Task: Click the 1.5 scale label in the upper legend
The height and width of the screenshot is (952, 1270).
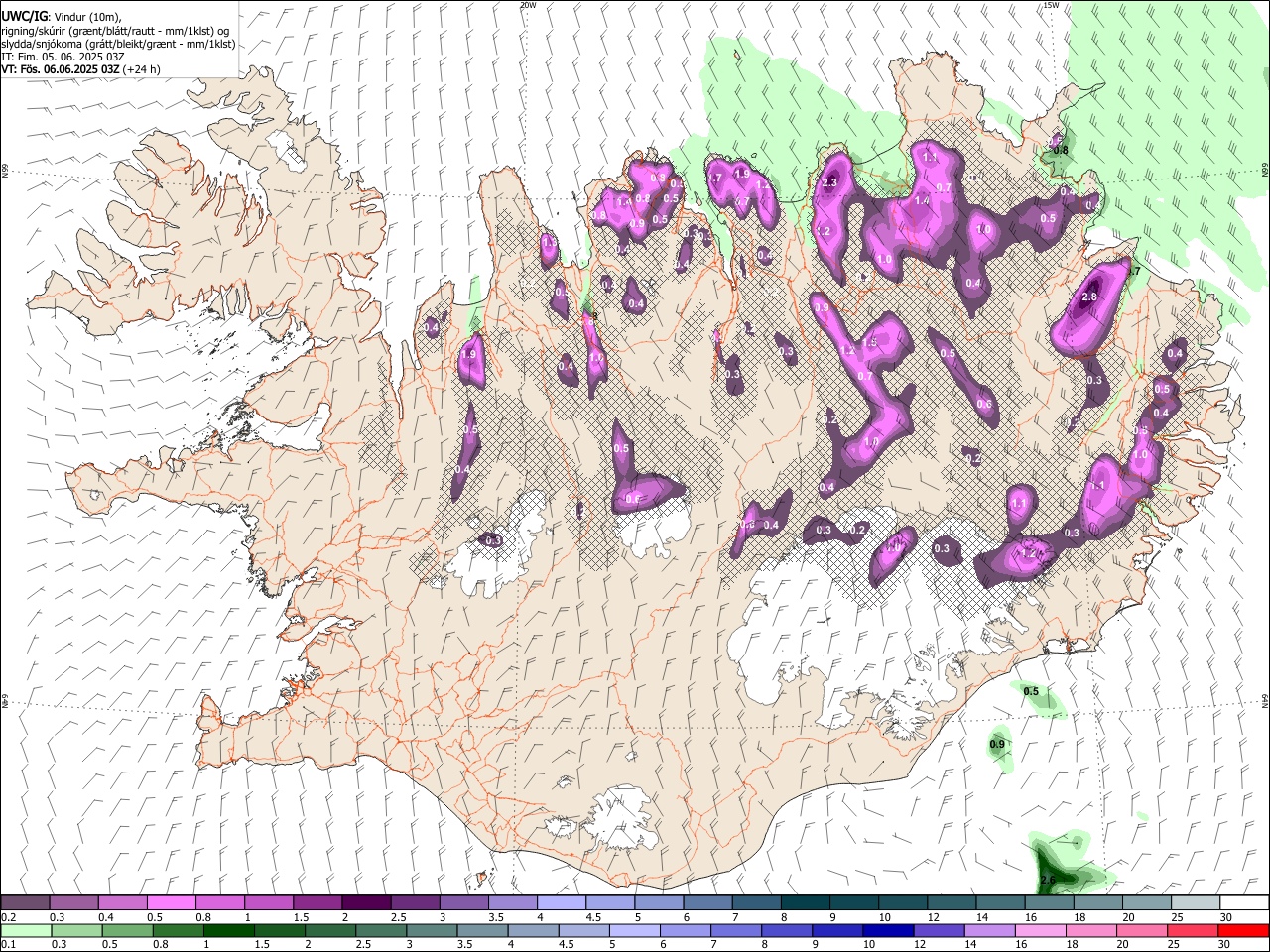Action: (x=301, y=917)
